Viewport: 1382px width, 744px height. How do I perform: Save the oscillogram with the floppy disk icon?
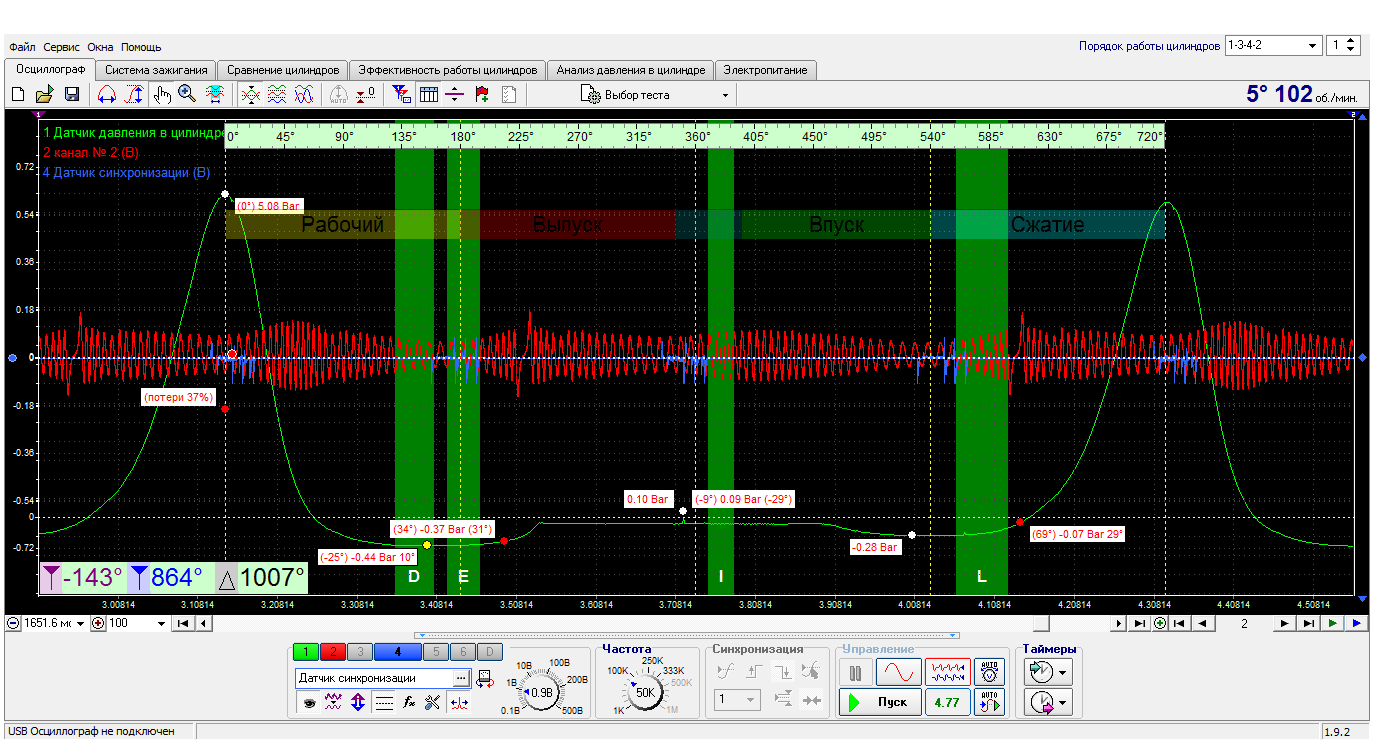click(x=72, y=95)
